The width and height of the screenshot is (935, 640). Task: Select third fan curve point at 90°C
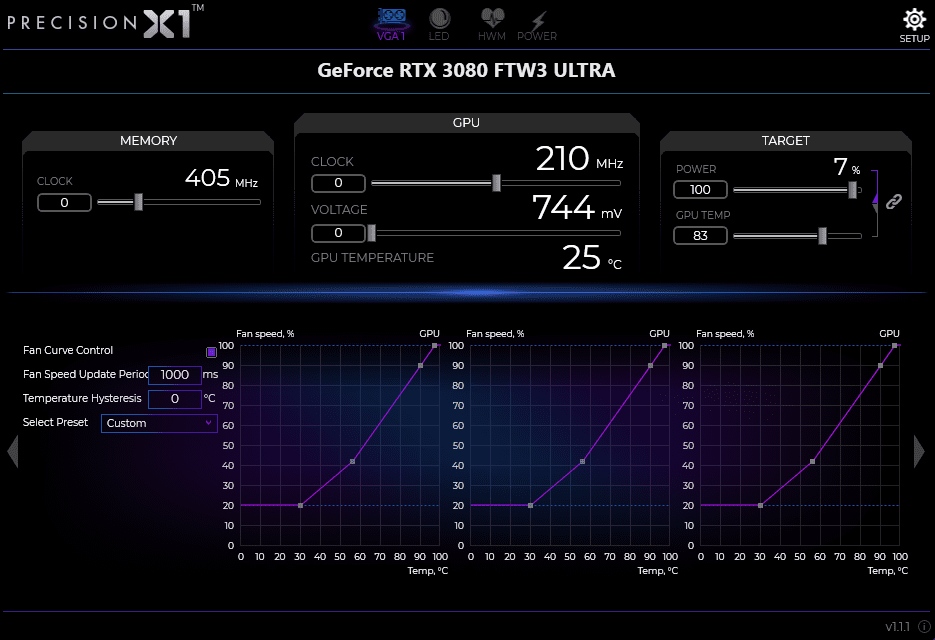(x=881, y=366)
